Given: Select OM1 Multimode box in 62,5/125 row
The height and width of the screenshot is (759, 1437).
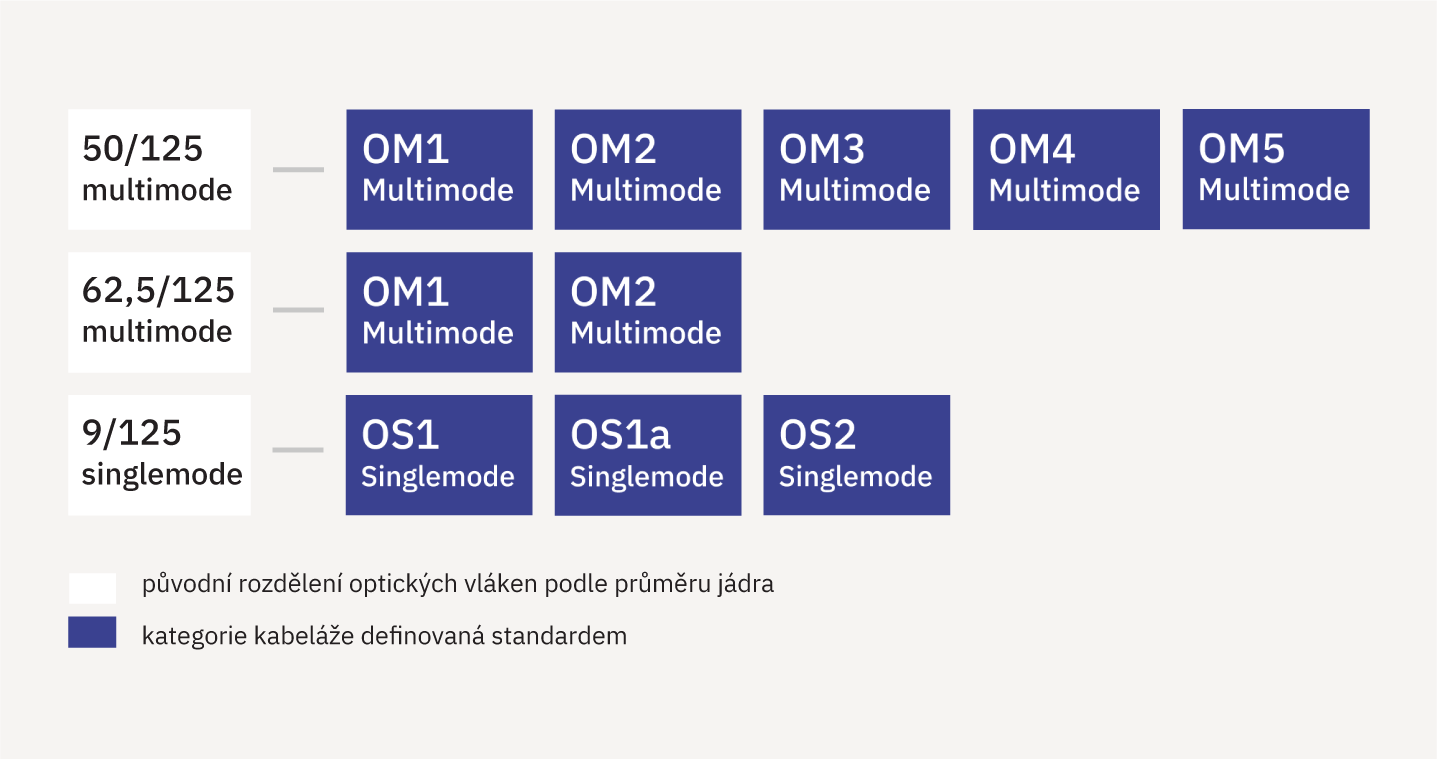Looking at the screenshot, I should pos(439,312).
